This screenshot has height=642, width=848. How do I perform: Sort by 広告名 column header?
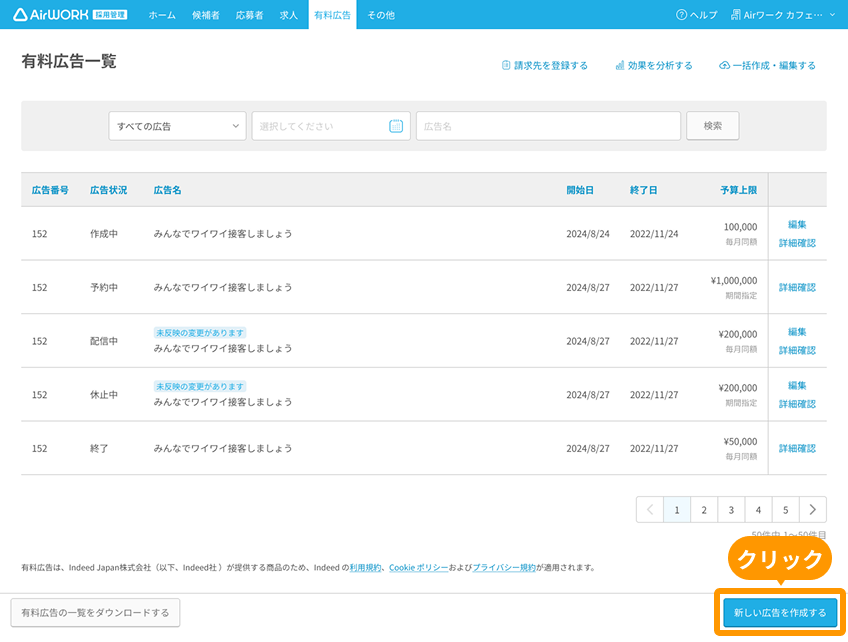click(x=168, y=190)
